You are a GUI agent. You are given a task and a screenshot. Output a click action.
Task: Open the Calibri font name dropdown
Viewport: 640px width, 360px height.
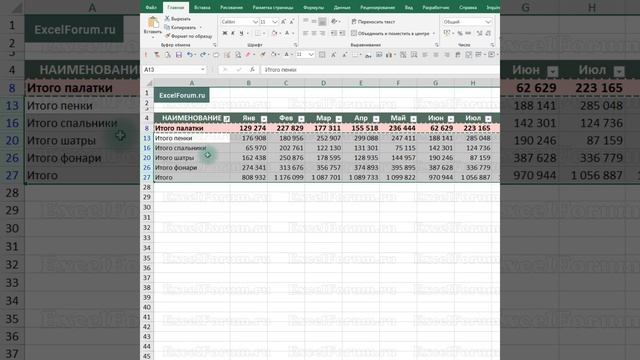[255, 22]
